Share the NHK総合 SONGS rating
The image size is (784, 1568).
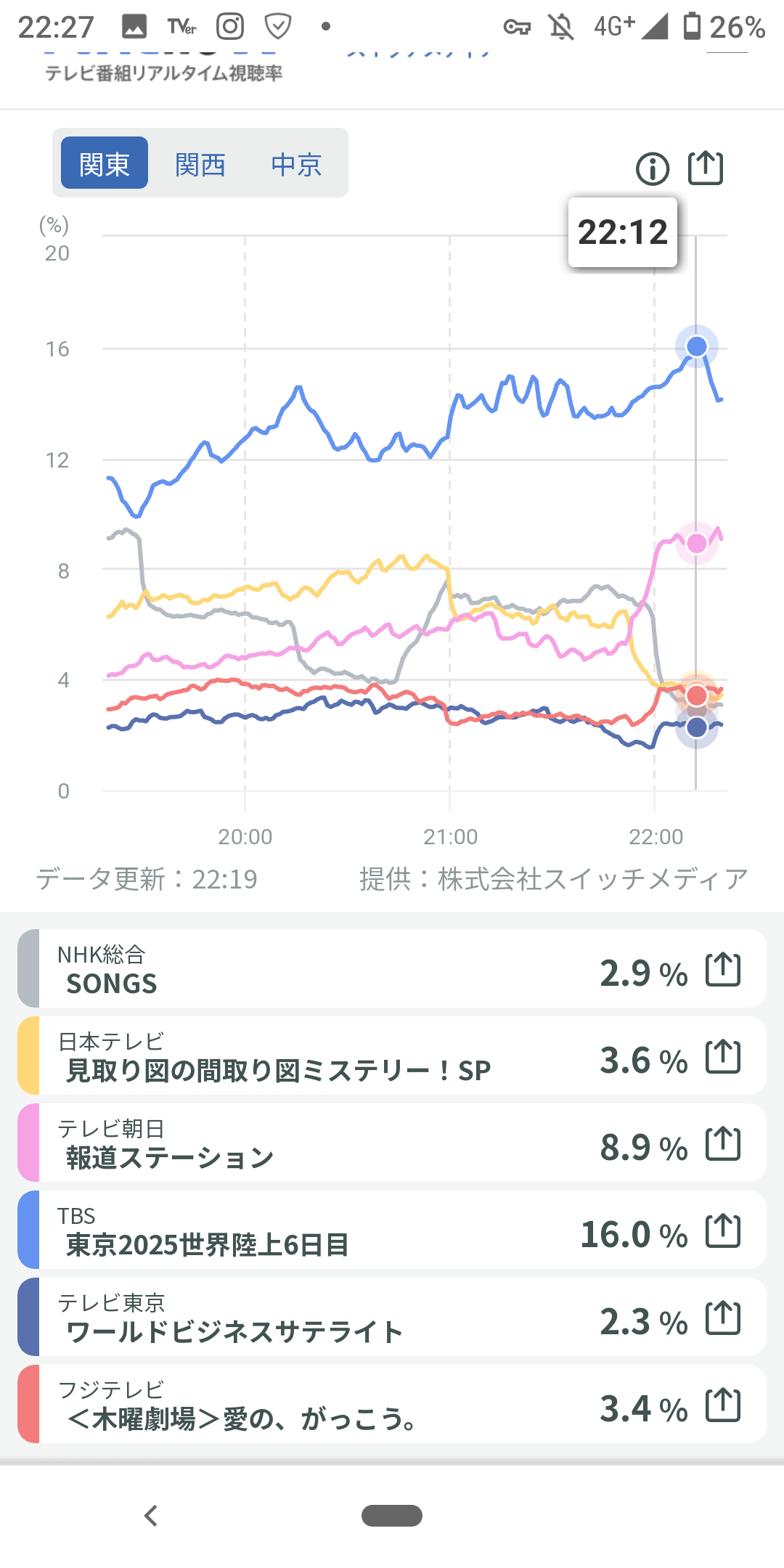click(x=723, y=970)
